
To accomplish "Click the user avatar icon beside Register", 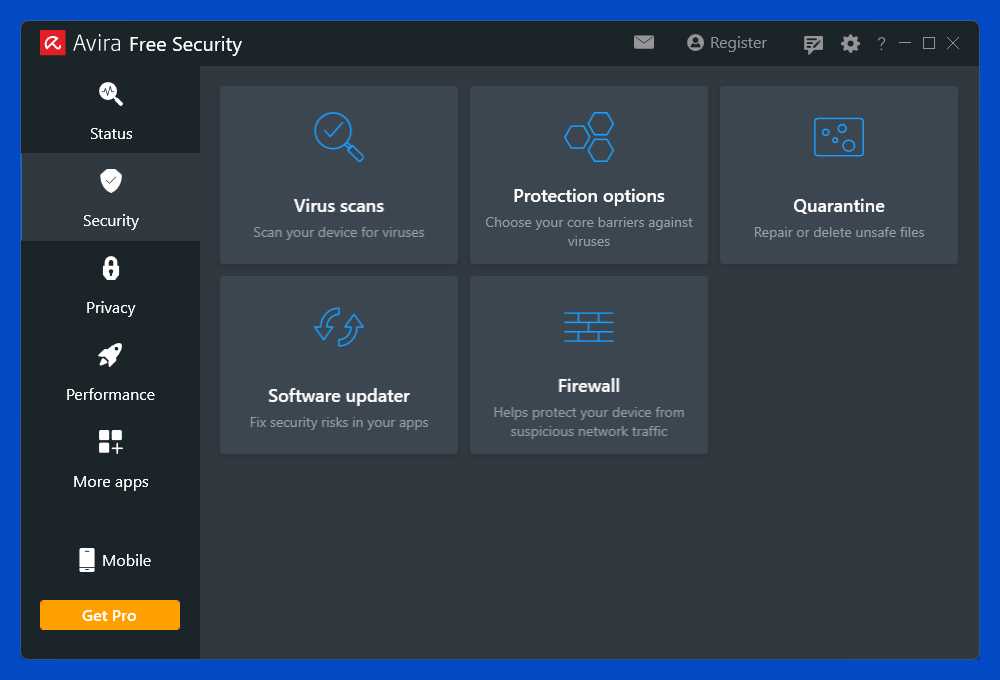I will coord(695,42).
